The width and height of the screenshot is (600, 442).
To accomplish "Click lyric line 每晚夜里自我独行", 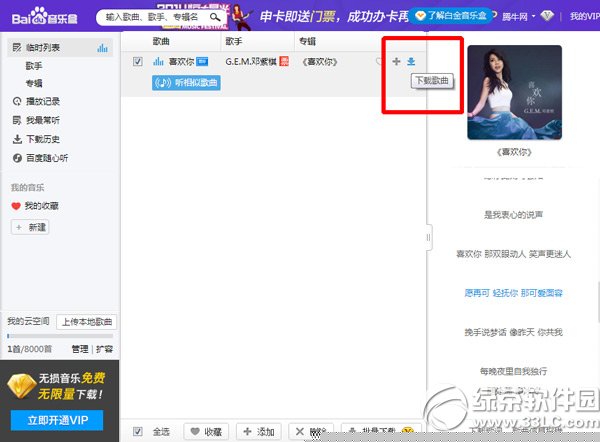I will [514, 371].
